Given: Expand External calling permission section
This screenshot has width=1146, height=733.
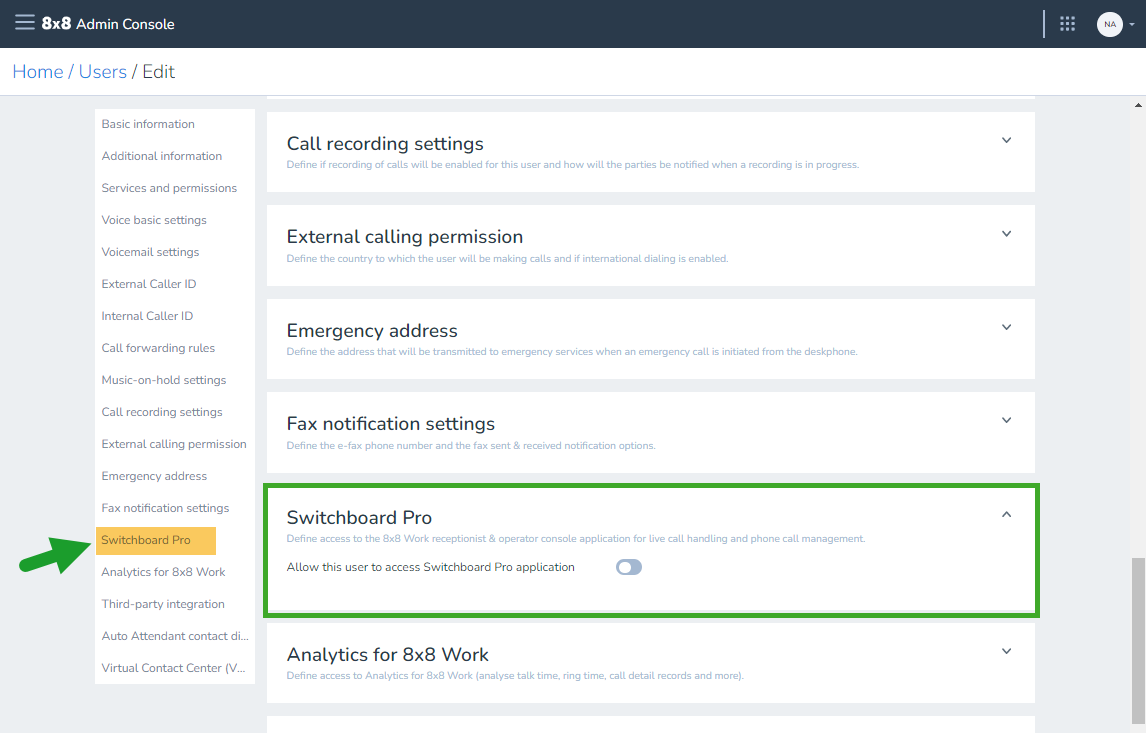Looking at the screenshot, I should coord(1006,234).
